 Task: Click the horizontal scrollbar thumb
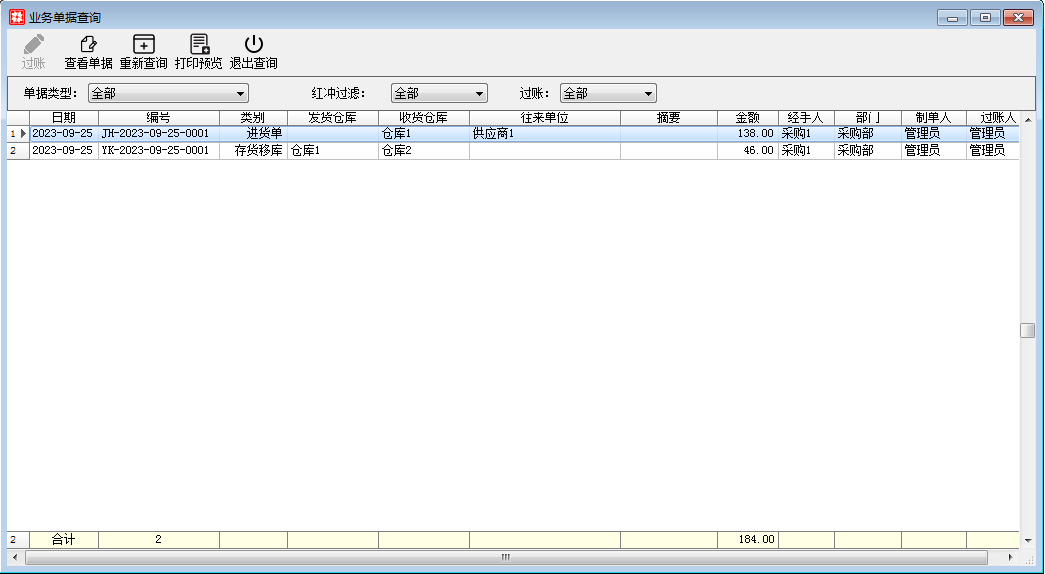505,557
